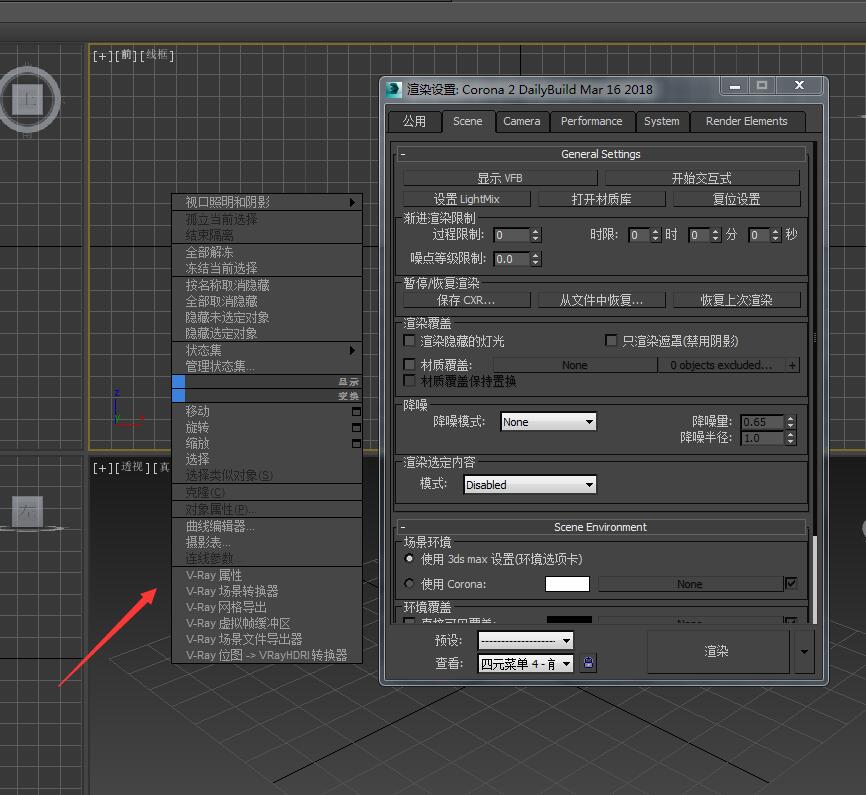Switch to the System tab
Image resolution: width=866 pixels, height=795 pixels.
pos(662,121)
